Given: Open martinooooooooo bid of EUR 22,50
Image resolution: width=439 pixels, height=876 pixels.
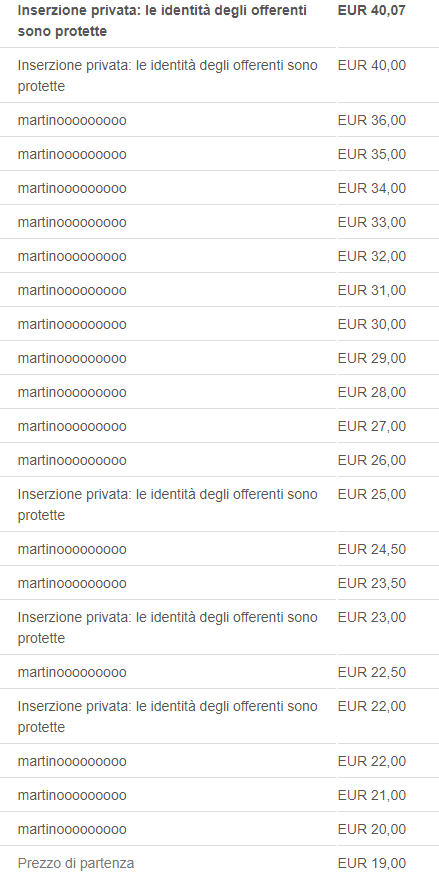Looking at the screenshot, I should coord(71,672).
